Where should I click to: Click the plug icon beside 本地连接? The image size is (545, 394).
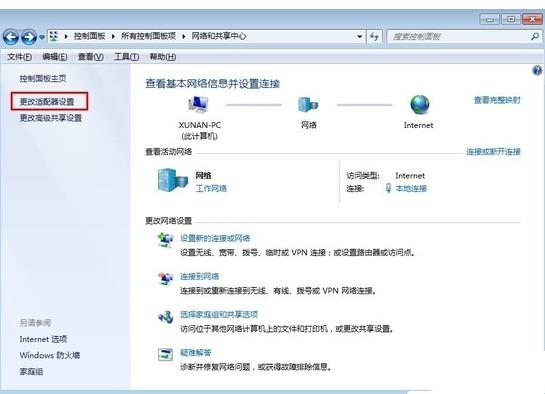pyautogui.click(x=388, y=188)
